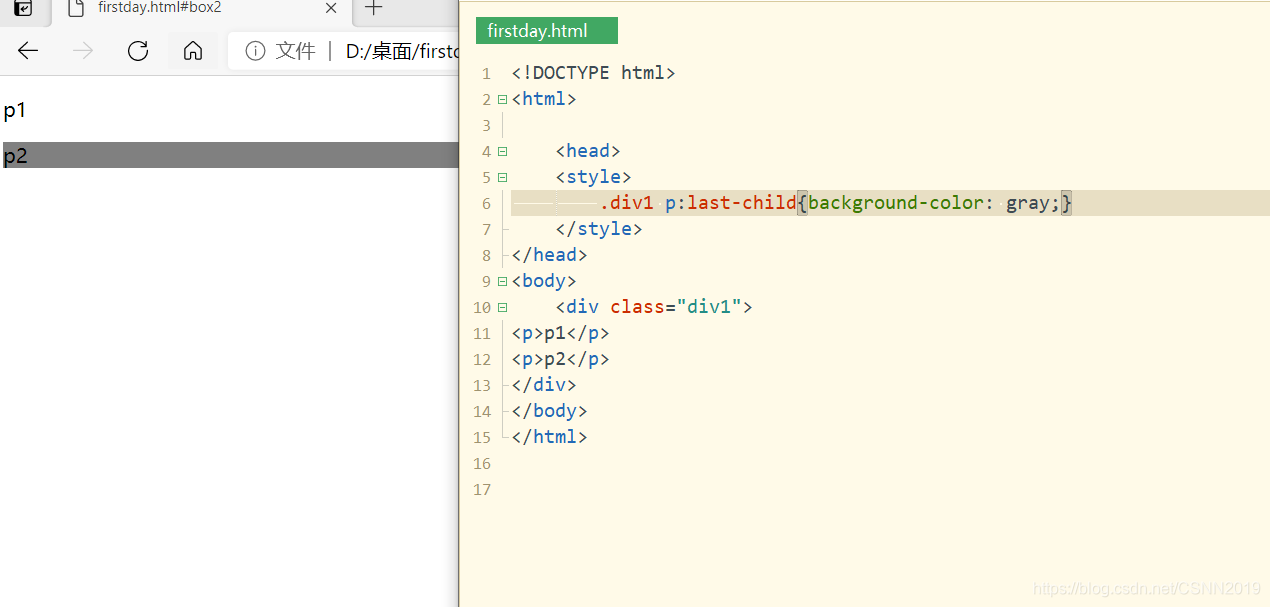The height and width of the screenshot is (607, 1270).
Task: Click the gray value in the CSS
Action: click(x=1027, y=203)
